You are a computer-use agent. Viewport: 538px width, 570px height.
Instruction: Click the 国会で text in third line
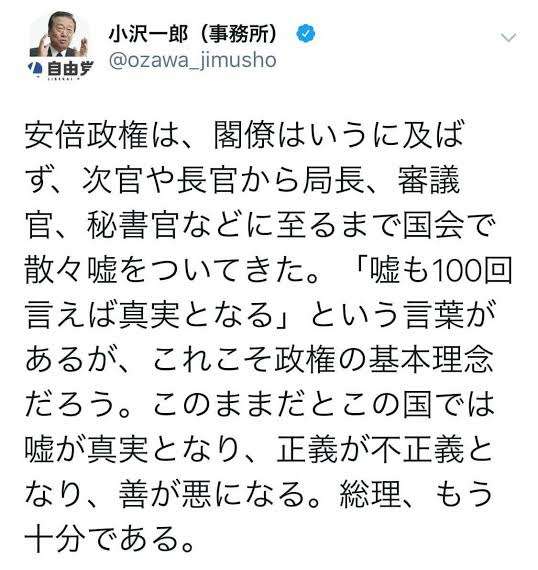pos(449,225)
